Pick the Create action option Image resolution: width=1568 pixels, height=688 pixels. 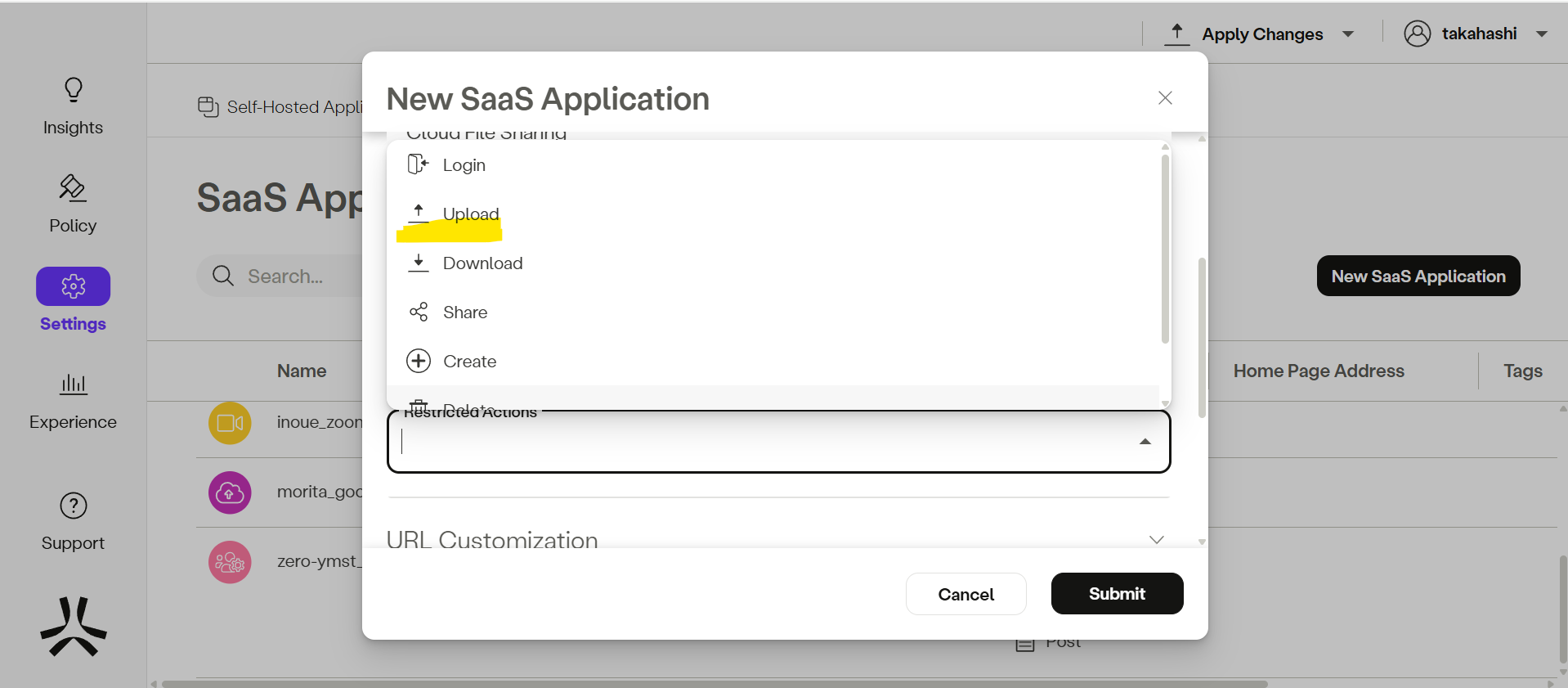pyautogui.click(x=469, y=362)
